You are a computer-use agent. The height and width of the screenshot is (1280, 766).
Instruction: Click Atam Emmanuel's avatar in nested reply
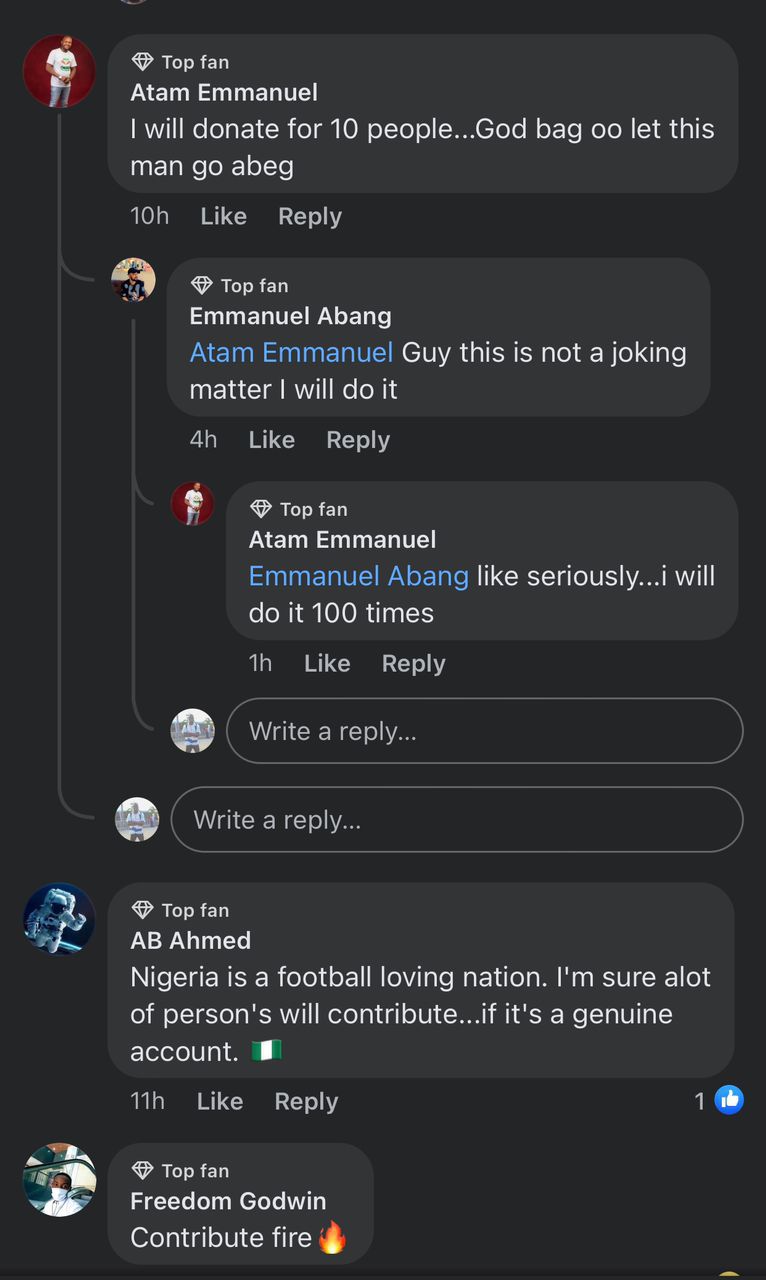(x=193, y=503)
